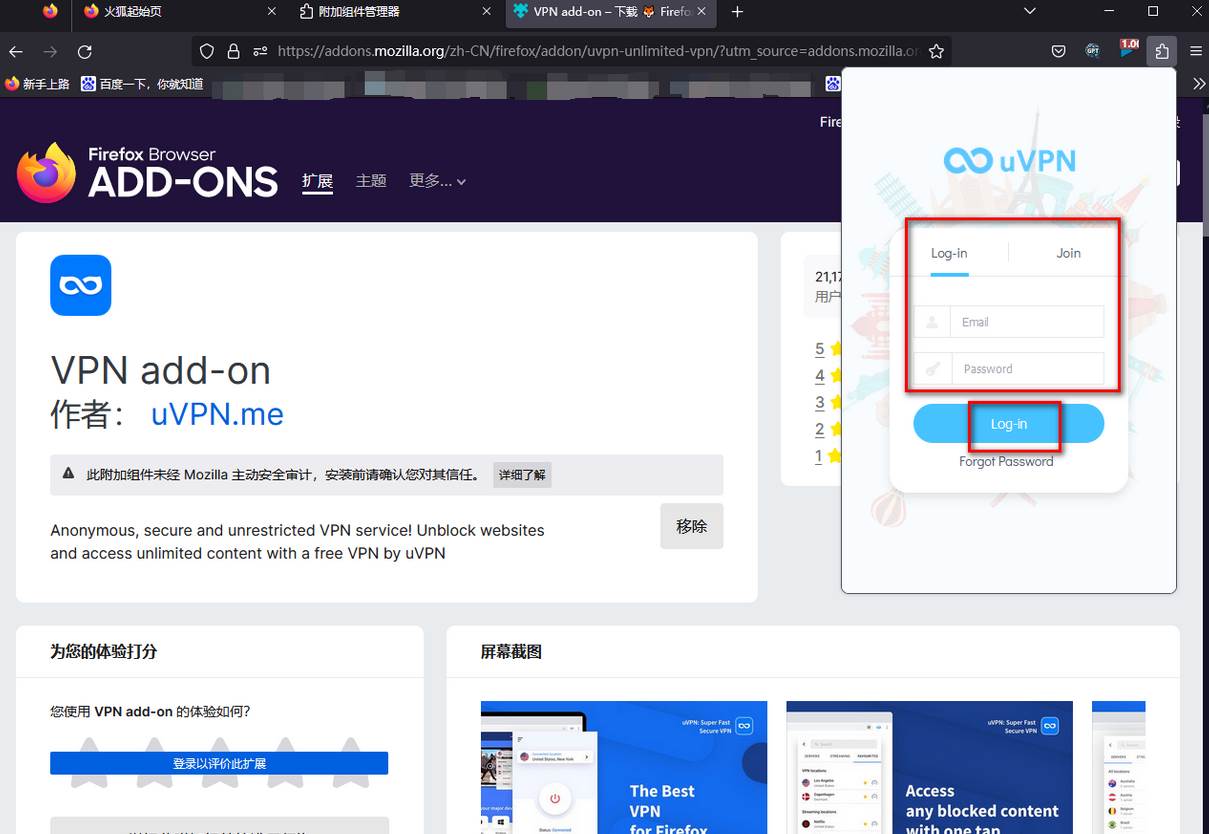Image resolution: width=1209 pixels, height=834 pixels.
Task: Select the 主题 navigation item
Action: pyautogui.click(x=371, y=181)
